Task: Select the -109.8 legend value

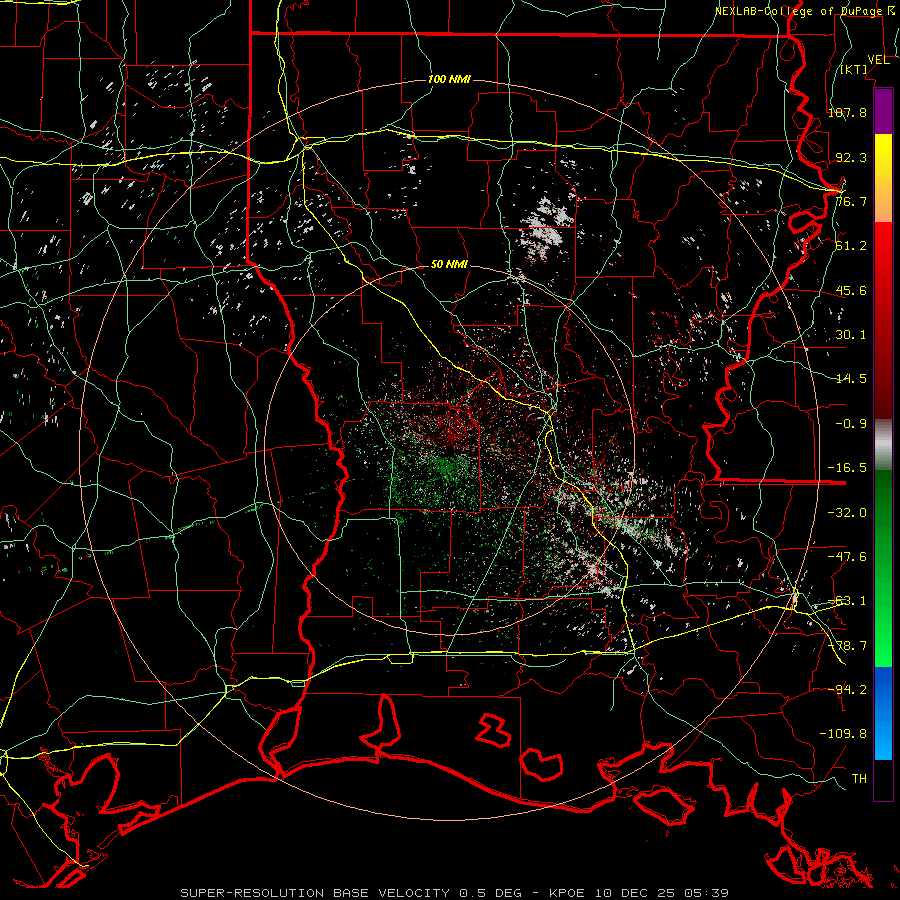Action: click(843, 734)
